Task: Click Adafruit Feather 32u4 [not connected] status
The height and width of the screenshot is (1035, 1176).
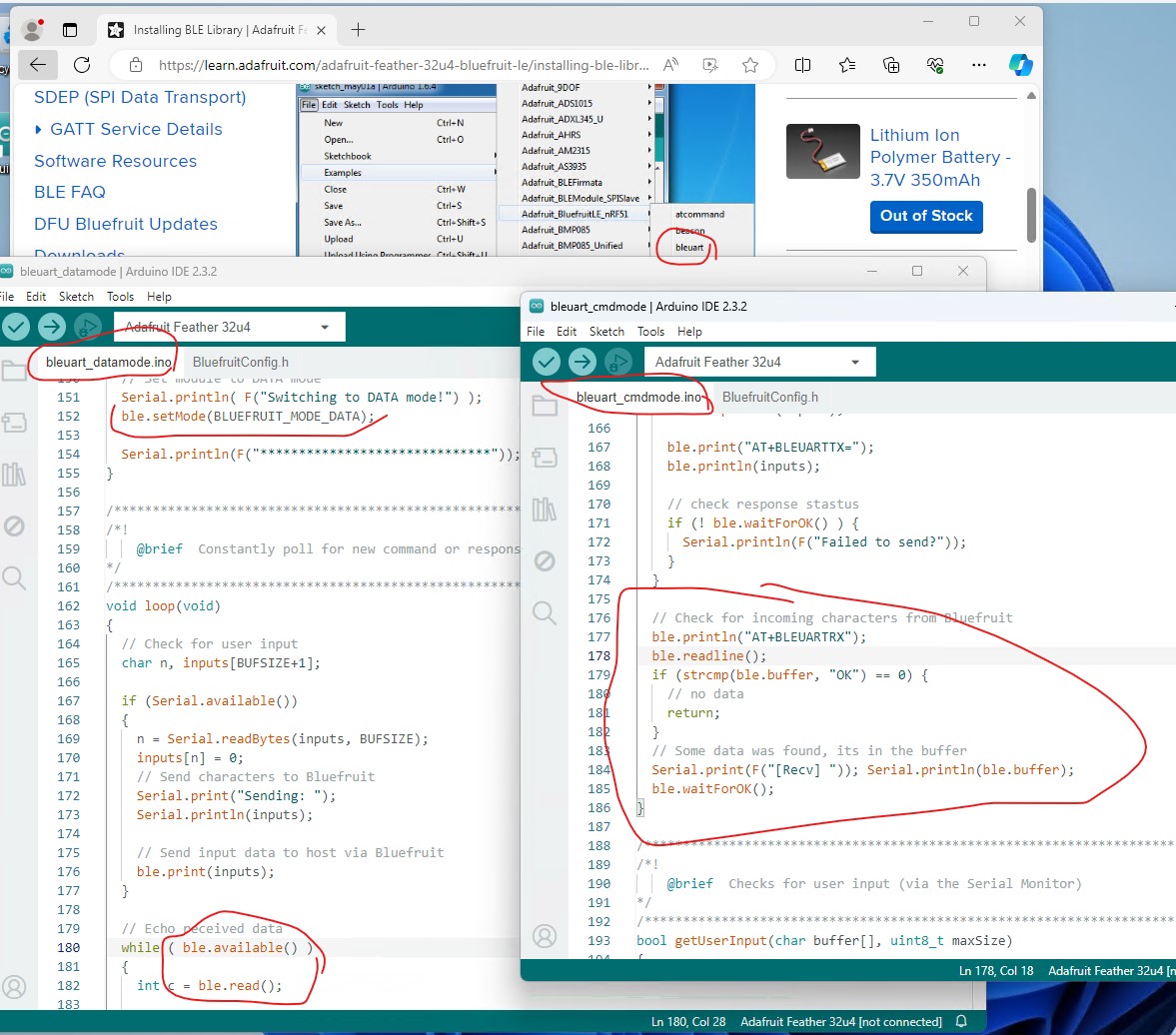Action: (840, 1021)
